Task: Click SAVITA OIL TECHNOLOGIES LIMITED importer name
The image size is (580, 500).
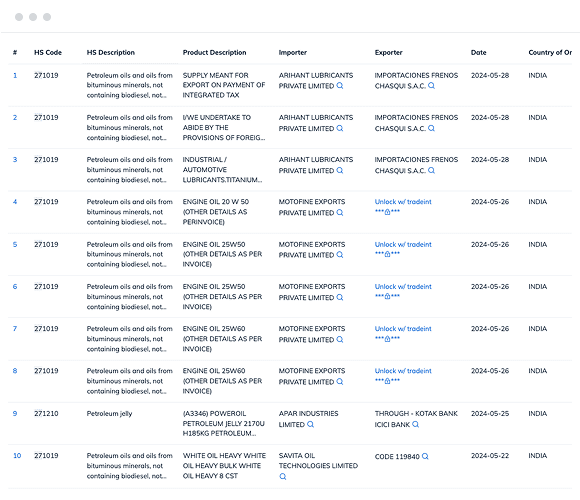Action: tap(318, 460)
